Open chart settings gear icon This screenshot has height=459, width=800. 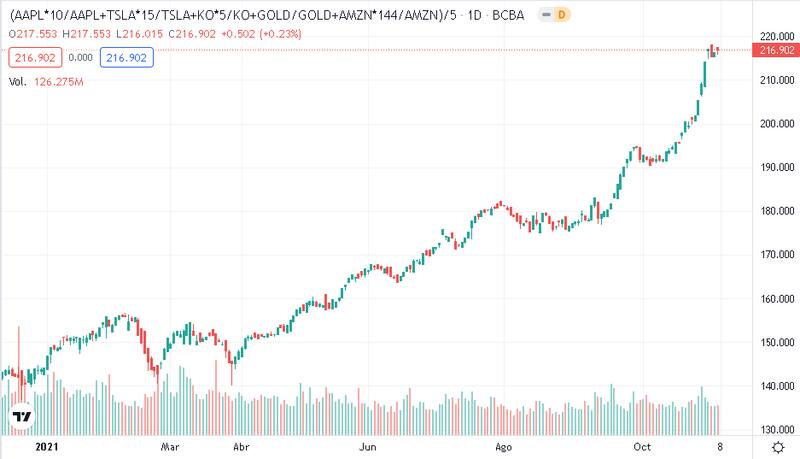tap(777, 446)
